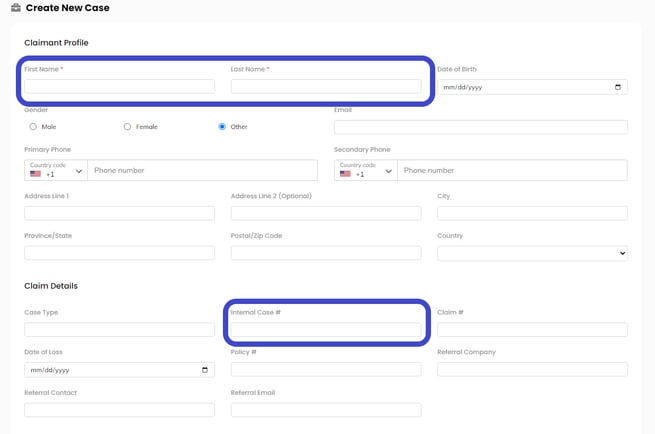Click the Claim # input field

(532, 330)
